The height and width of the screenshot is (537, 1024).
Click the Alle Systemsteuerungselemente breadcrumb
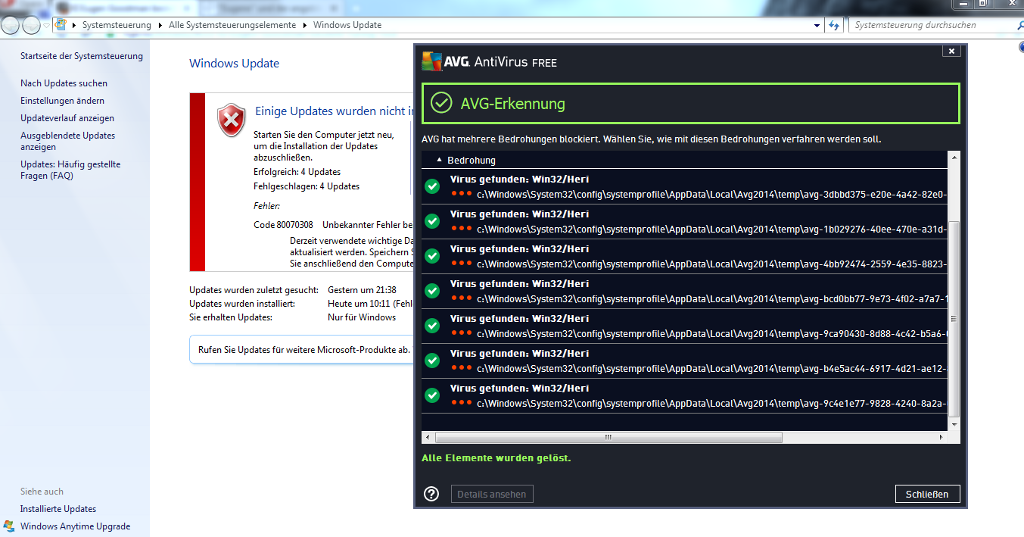coord(232,25)
